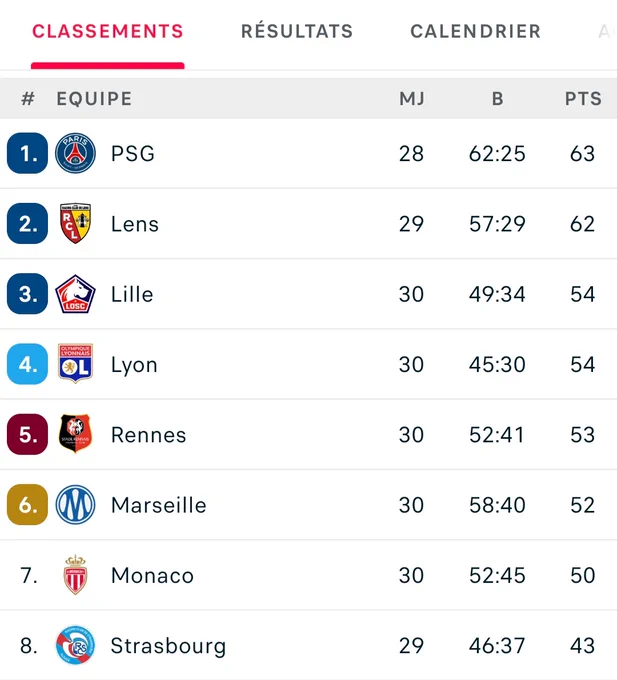Open the Marseille team name link
The width and height of the screenshot is (617, 680).
(159, 505)
